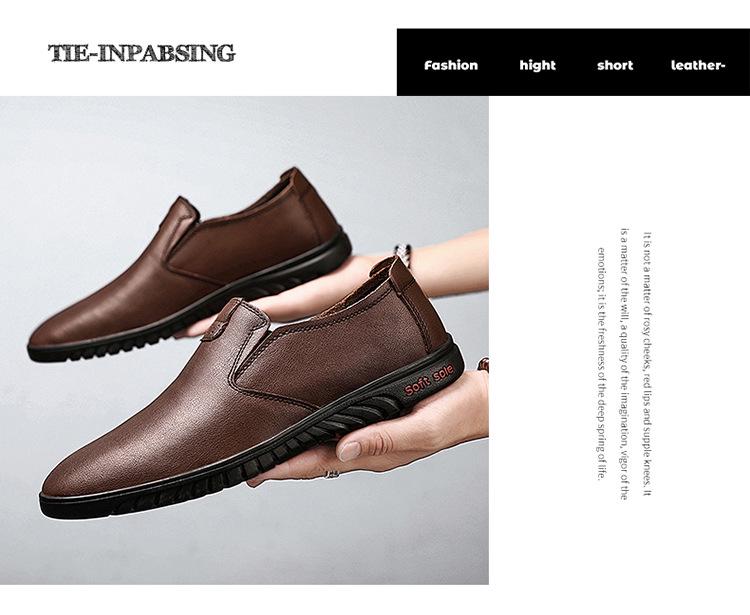This screenshot has width=750, height=615.
Task: Select the short tab
Action: [615, 65]
